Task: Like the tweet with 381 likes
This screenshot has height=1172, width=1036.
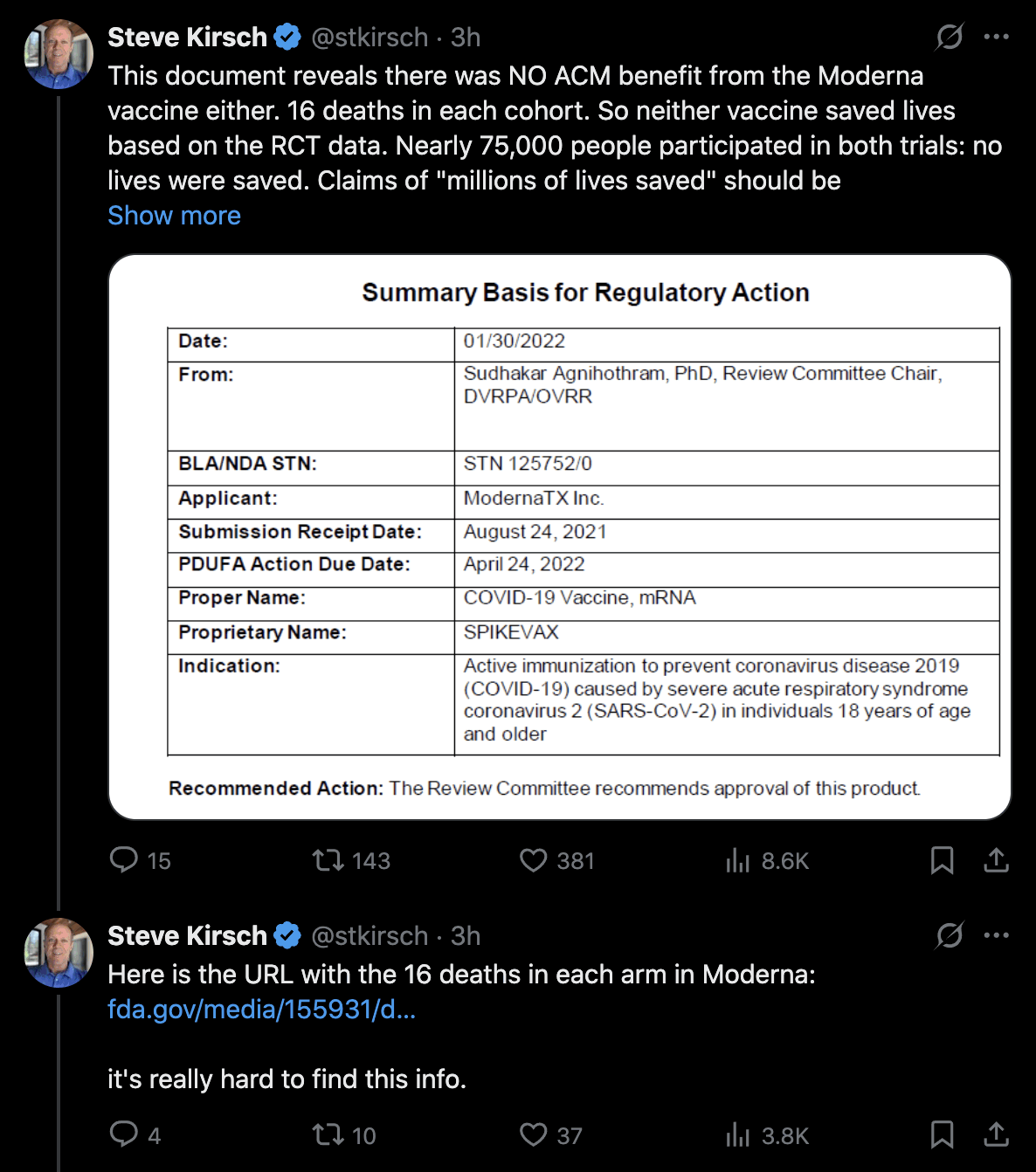Action: [x=533, y=860]
